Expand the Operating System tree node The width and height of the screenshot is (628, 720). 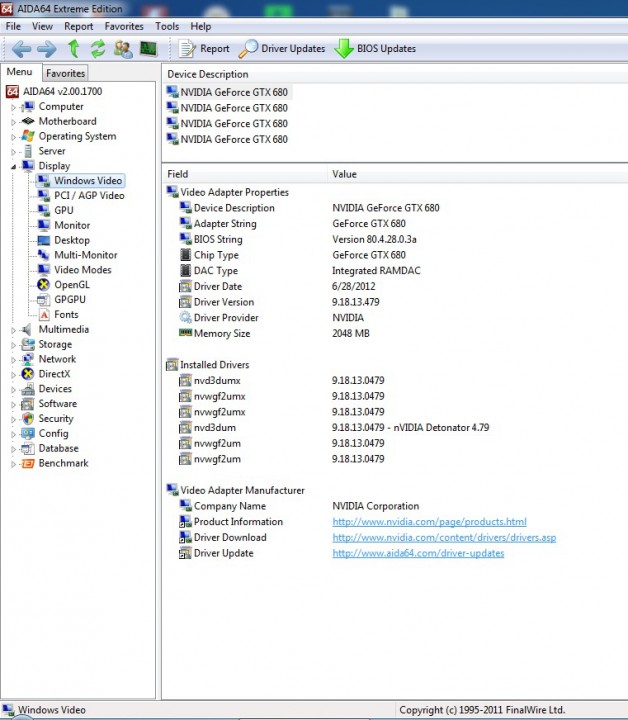(13, 137)
